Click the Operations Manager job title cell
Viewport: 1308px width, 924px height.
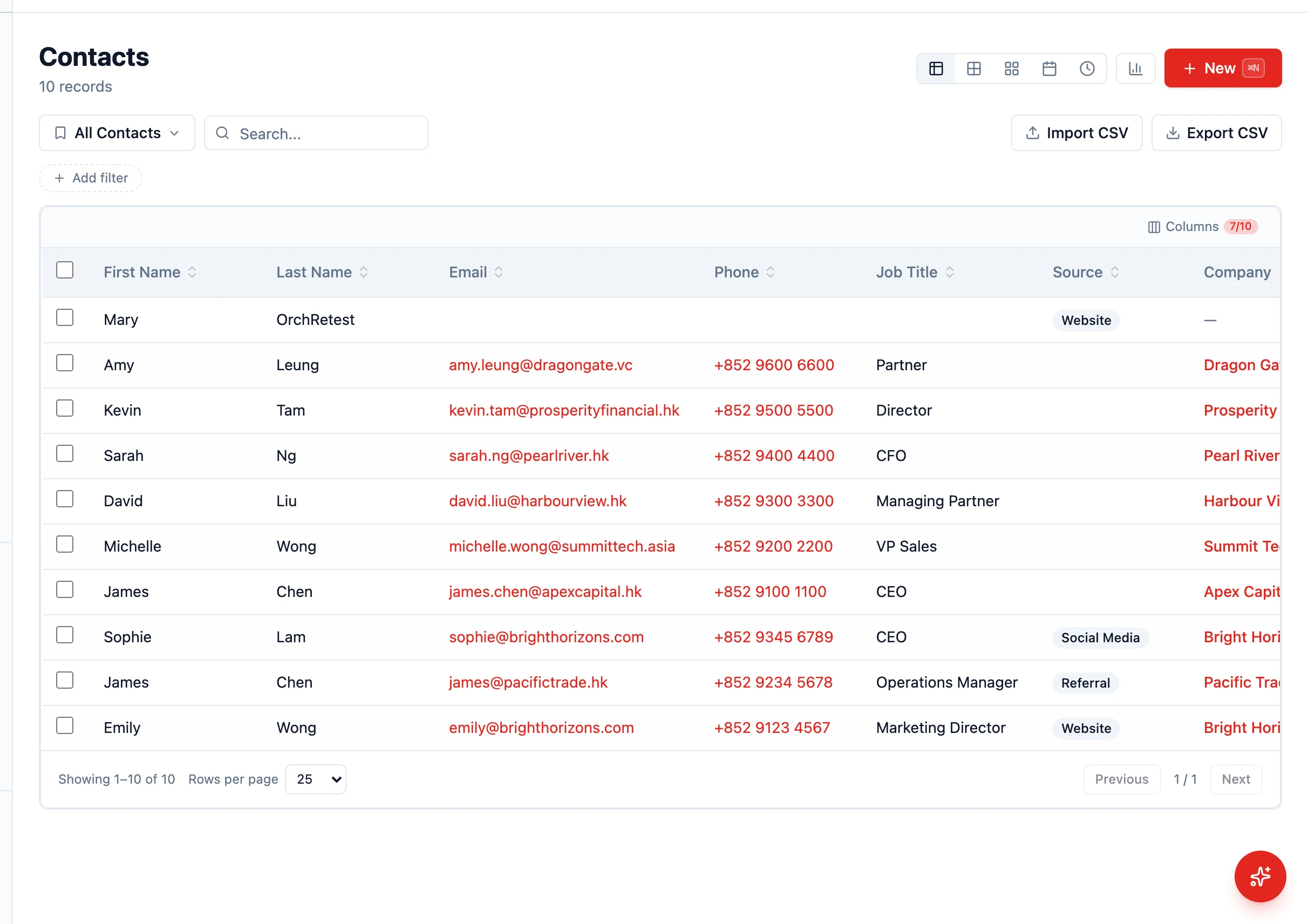pyautogui.click(x=946, y=682)
